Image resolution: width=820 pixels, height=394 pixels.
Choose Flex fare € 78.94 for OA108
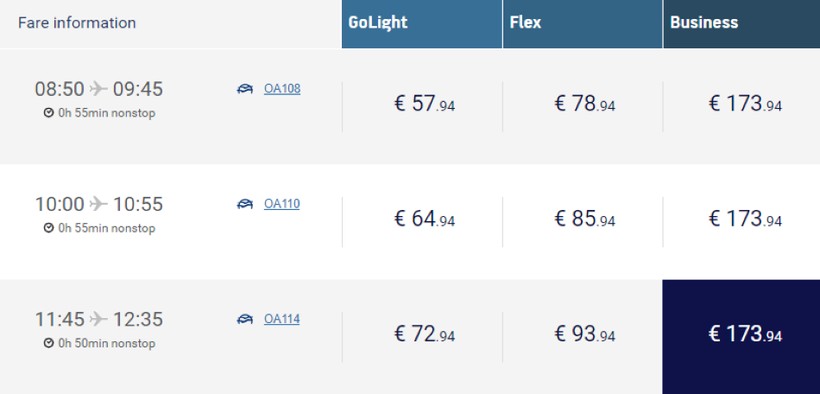click(585, 104)
